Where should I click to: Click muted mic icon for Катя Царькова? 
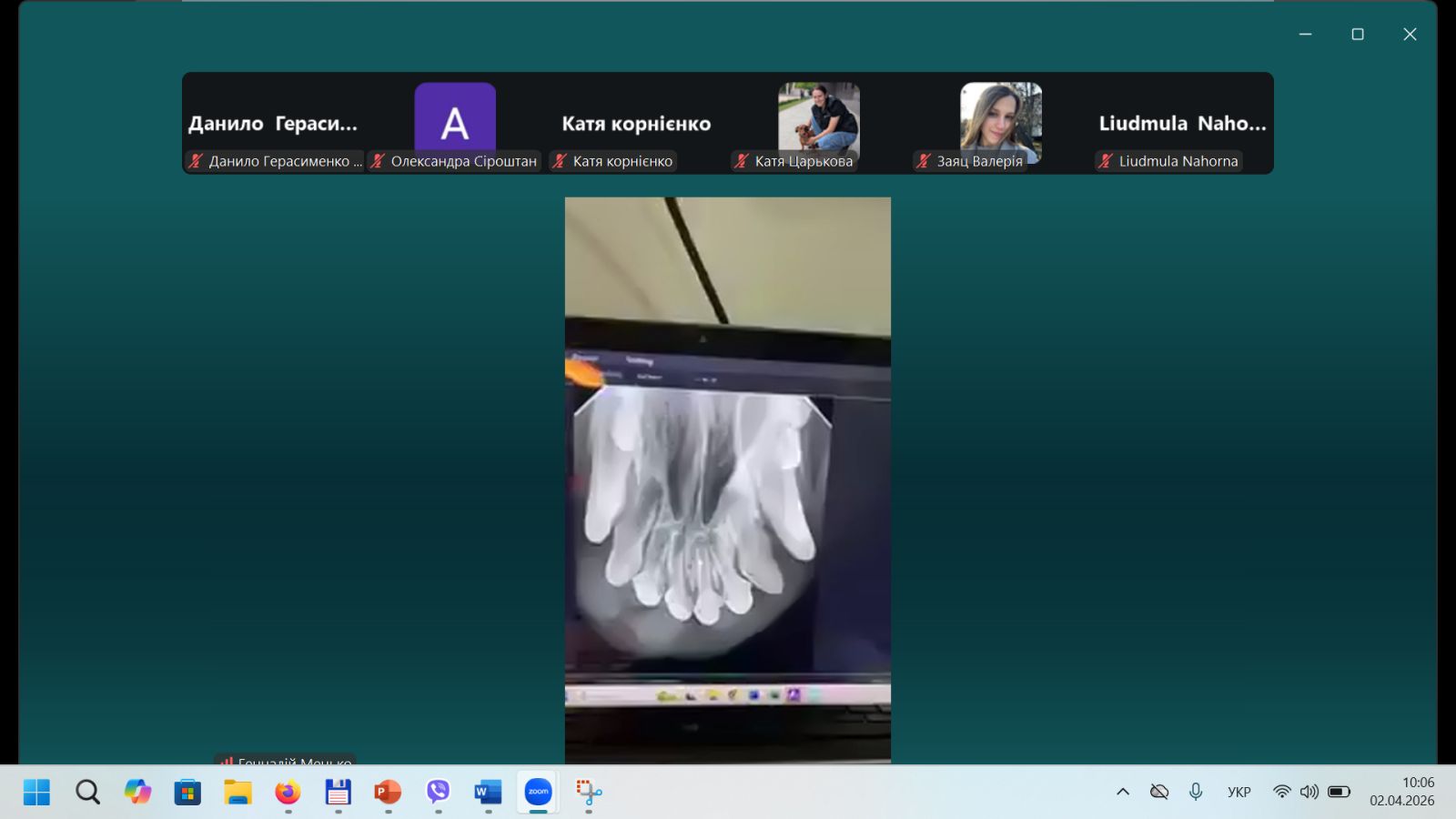click(x=742, y=161)
